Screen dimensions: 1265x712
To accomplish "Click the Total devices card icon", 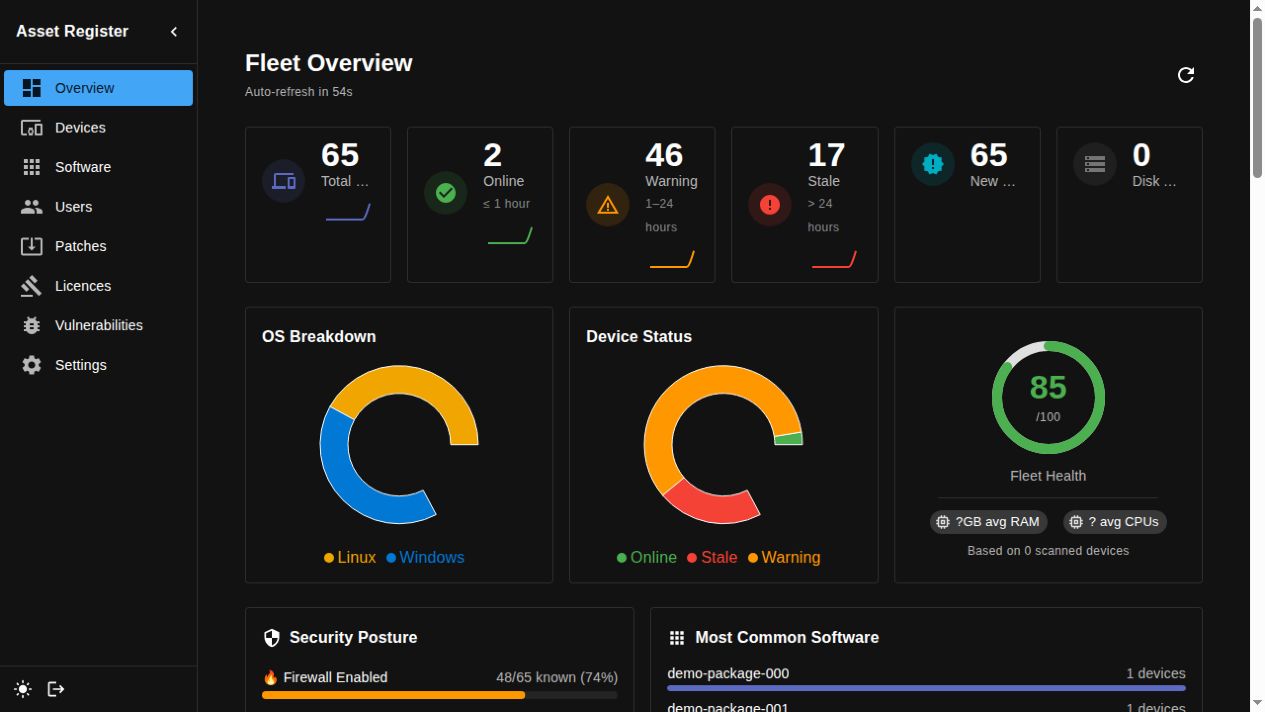I will pos(284,181).
